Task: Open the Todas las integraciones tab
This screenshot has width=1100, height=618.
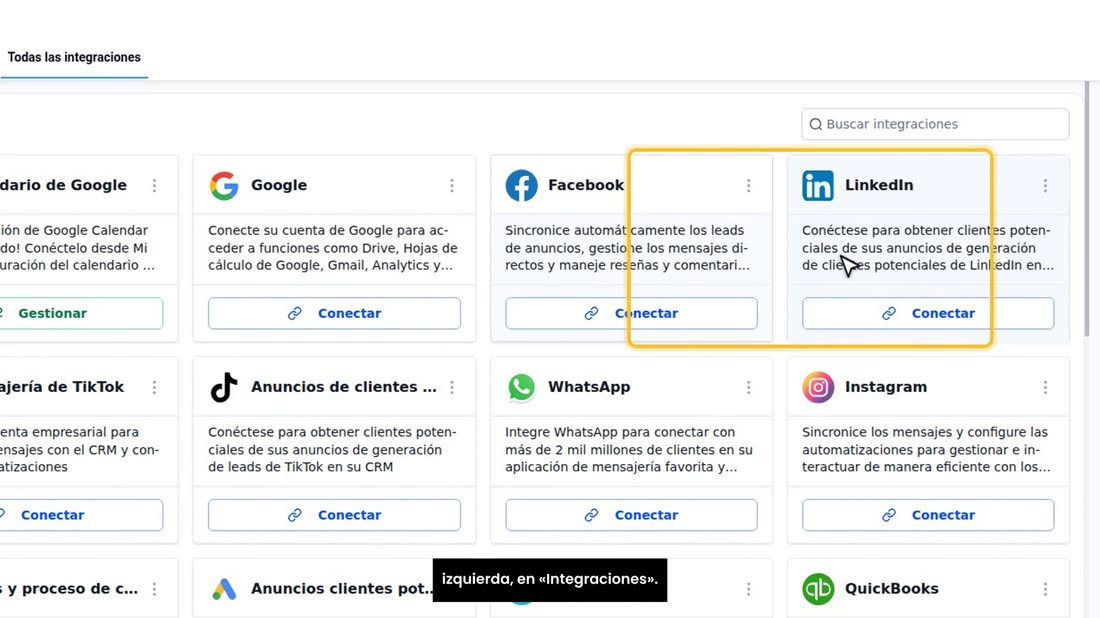Action: (74, 58)
